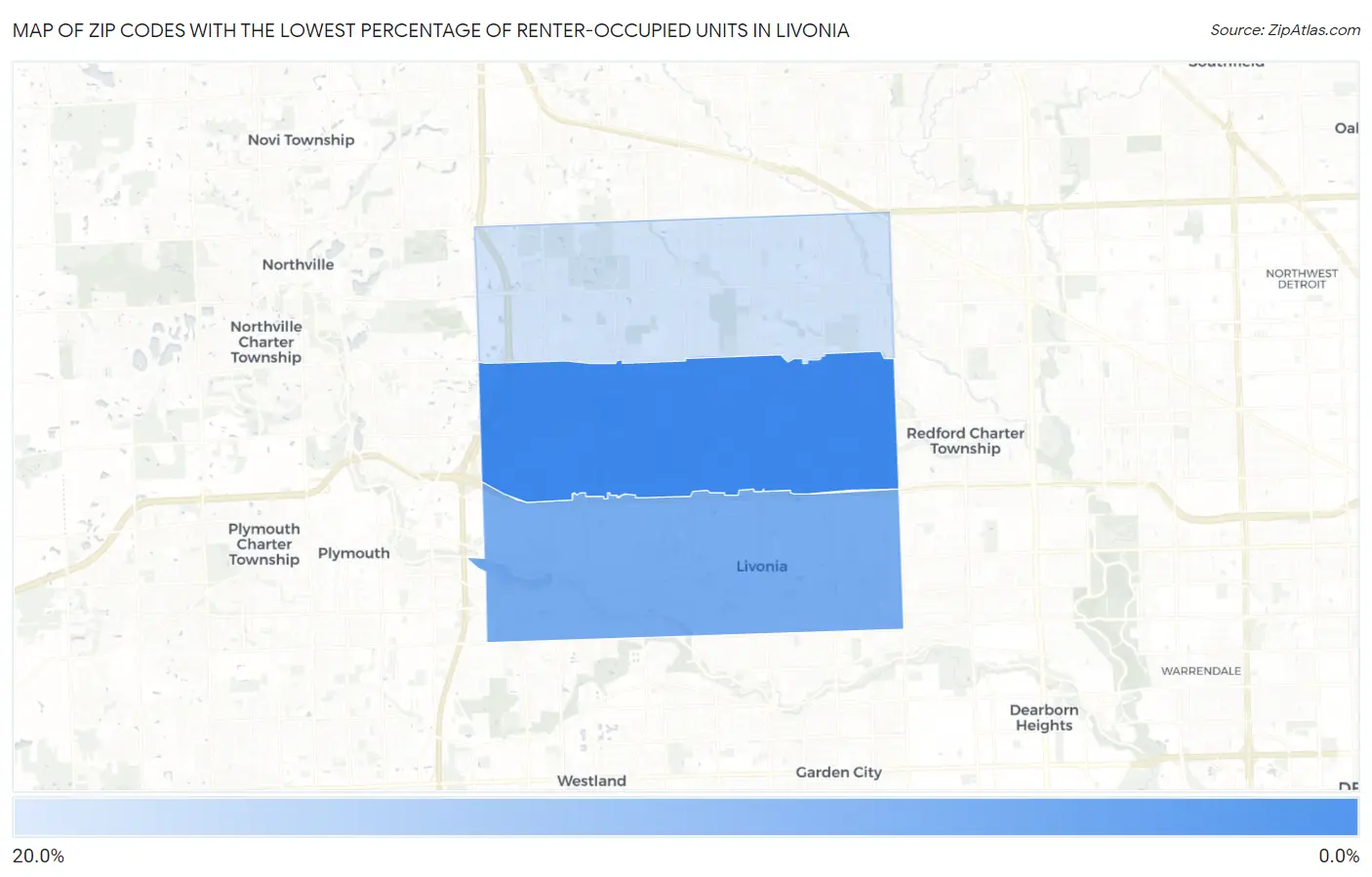The image size is (1372, 877).
Task: Click the 20.0% legend value
Action: click(38, 857)
